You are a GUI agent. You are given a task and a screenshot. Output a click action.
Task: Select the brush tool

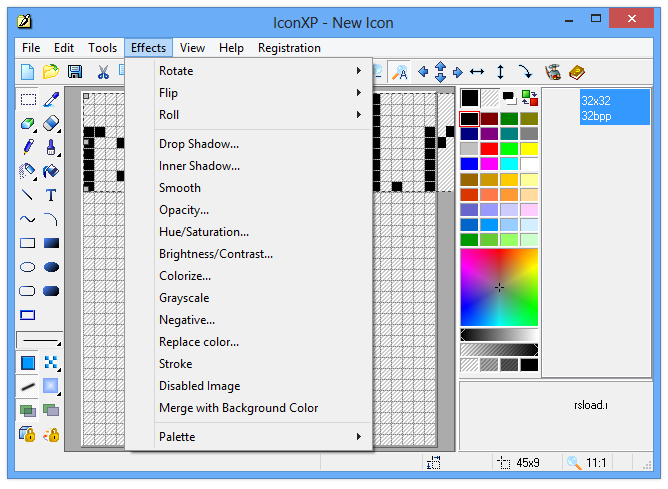(51, 147)
